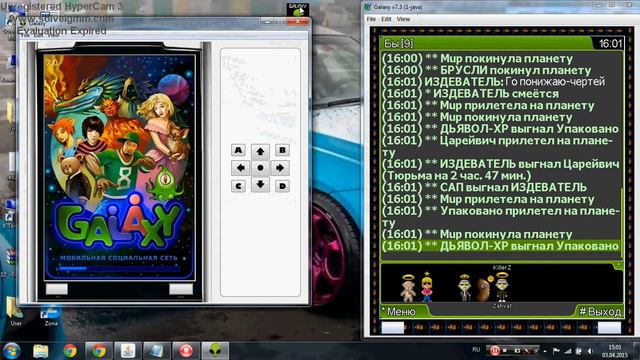Open the User folder desktop icon
640x360 pixels.
point(16,312)
